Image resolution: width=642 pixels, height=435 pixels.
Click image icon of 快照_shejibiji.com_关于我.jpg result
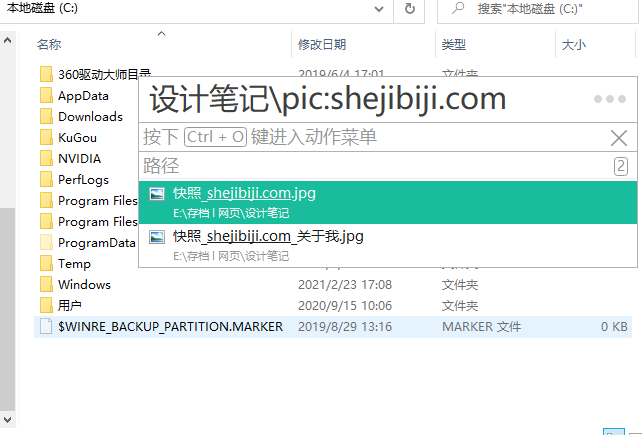157,237
